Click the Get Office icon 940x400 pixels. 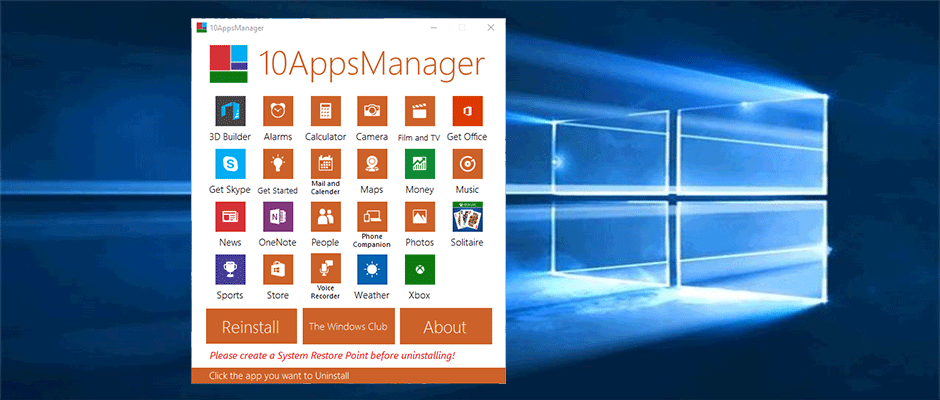tap(468, 111)
